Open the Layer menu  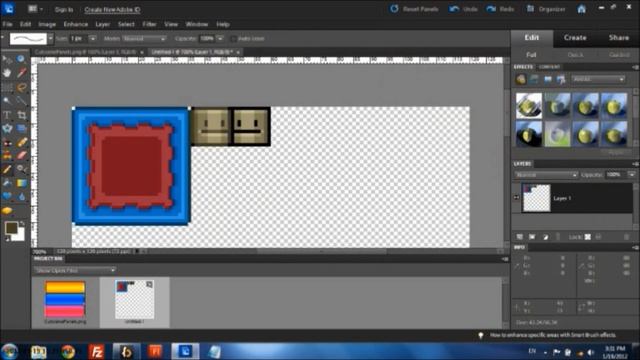click(102, 24)
